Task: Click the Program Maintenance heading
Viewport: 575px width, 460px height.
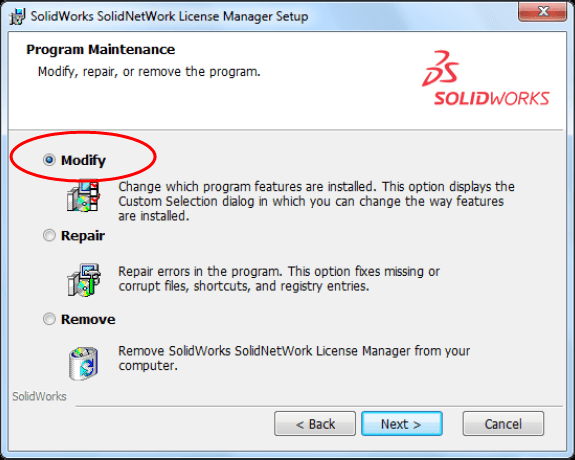Action: 100,50
